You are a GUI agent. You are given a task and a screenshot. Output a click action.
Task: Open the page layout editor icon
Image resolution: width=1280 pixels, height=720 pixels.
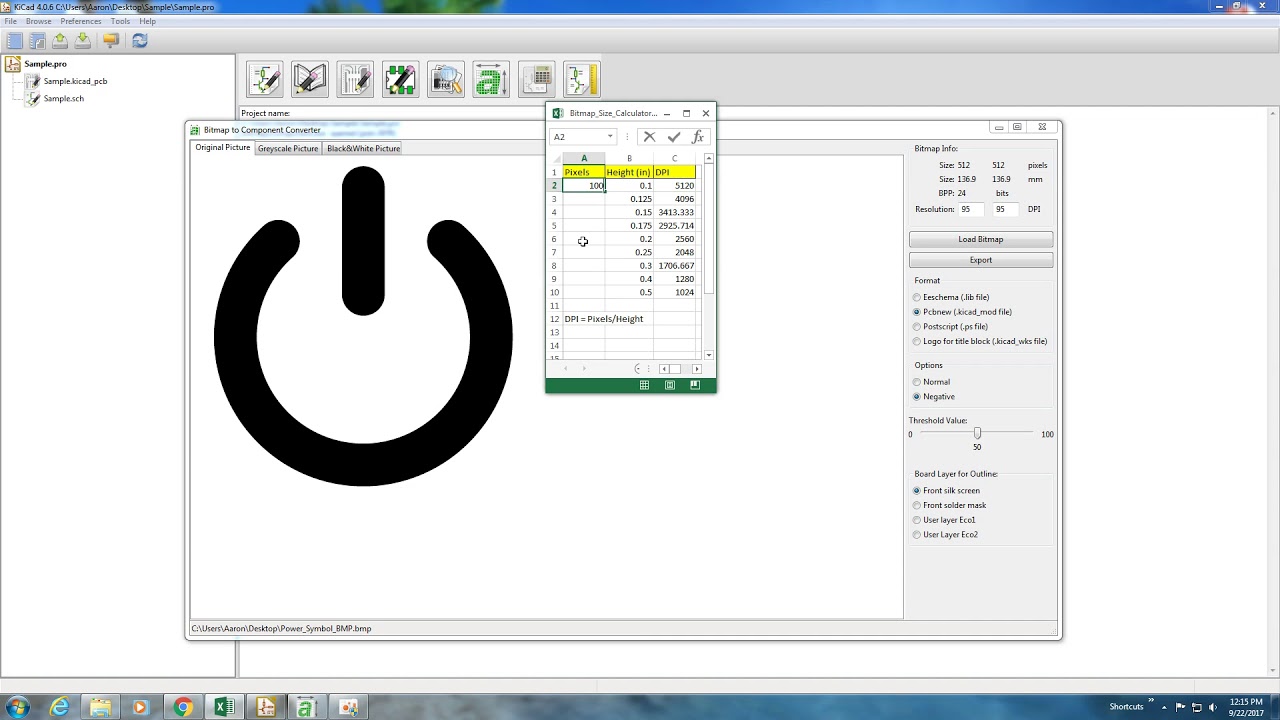pyautogui.click(x=581, y=79)
